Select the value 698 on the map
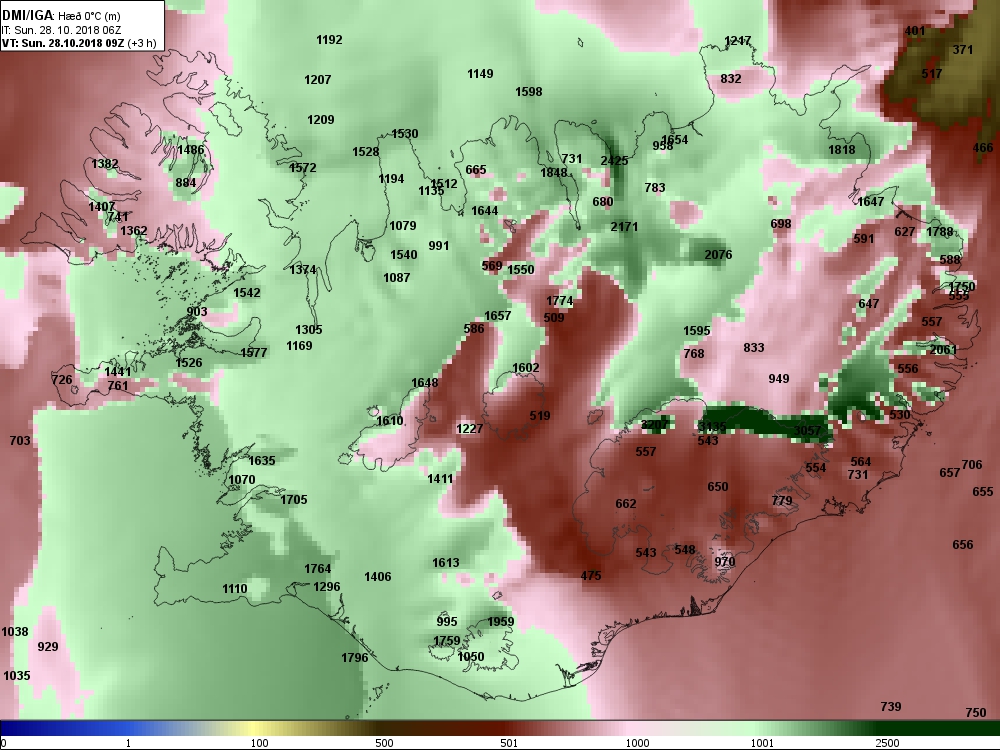Screen dimensions: 1000x750 pyautogui.click(x=781, y=224)
